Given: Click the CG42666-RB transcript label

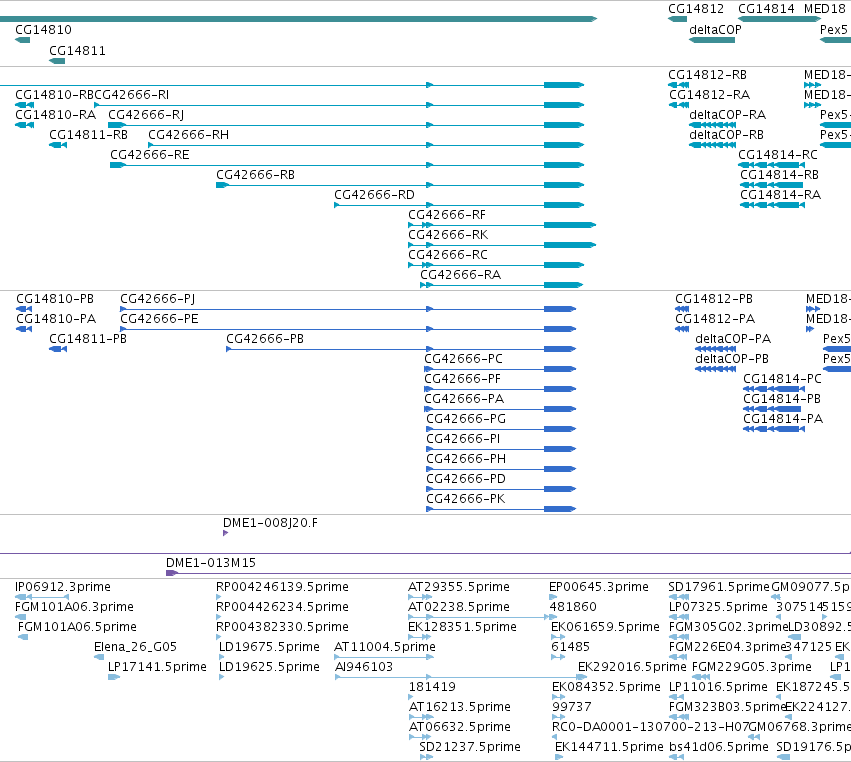Looking at the screenshot, I should pyautogui.click(x=256, y=175).
